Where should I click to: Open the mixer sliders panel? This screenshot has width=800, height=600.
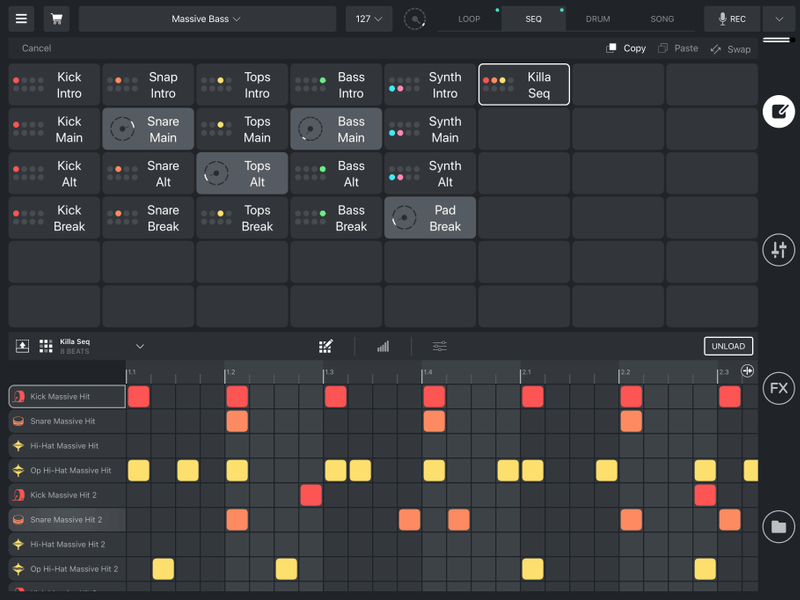click(779, 250)
